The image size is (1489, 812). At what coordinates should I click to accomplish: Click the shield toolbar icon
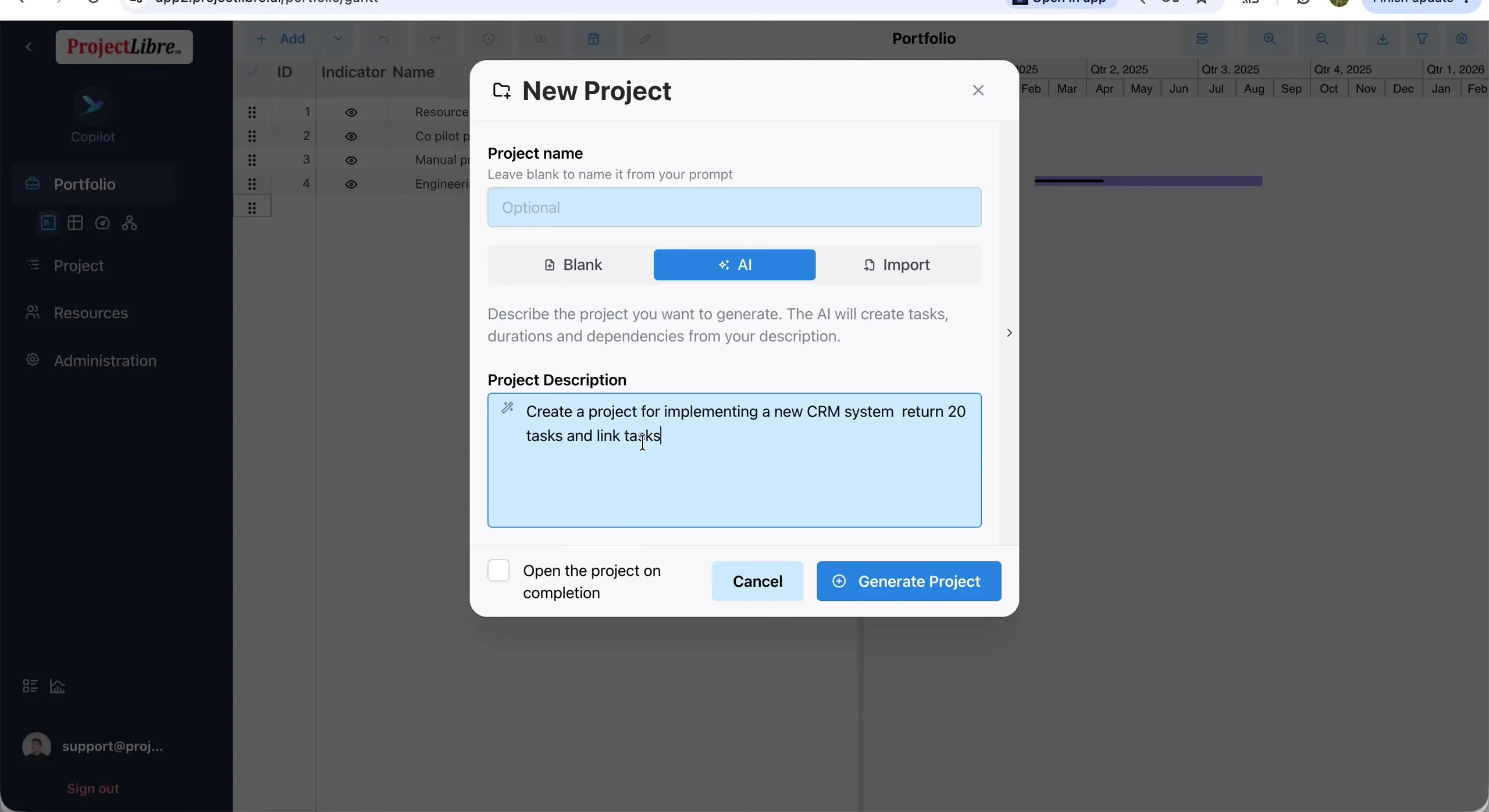[489, 38]
